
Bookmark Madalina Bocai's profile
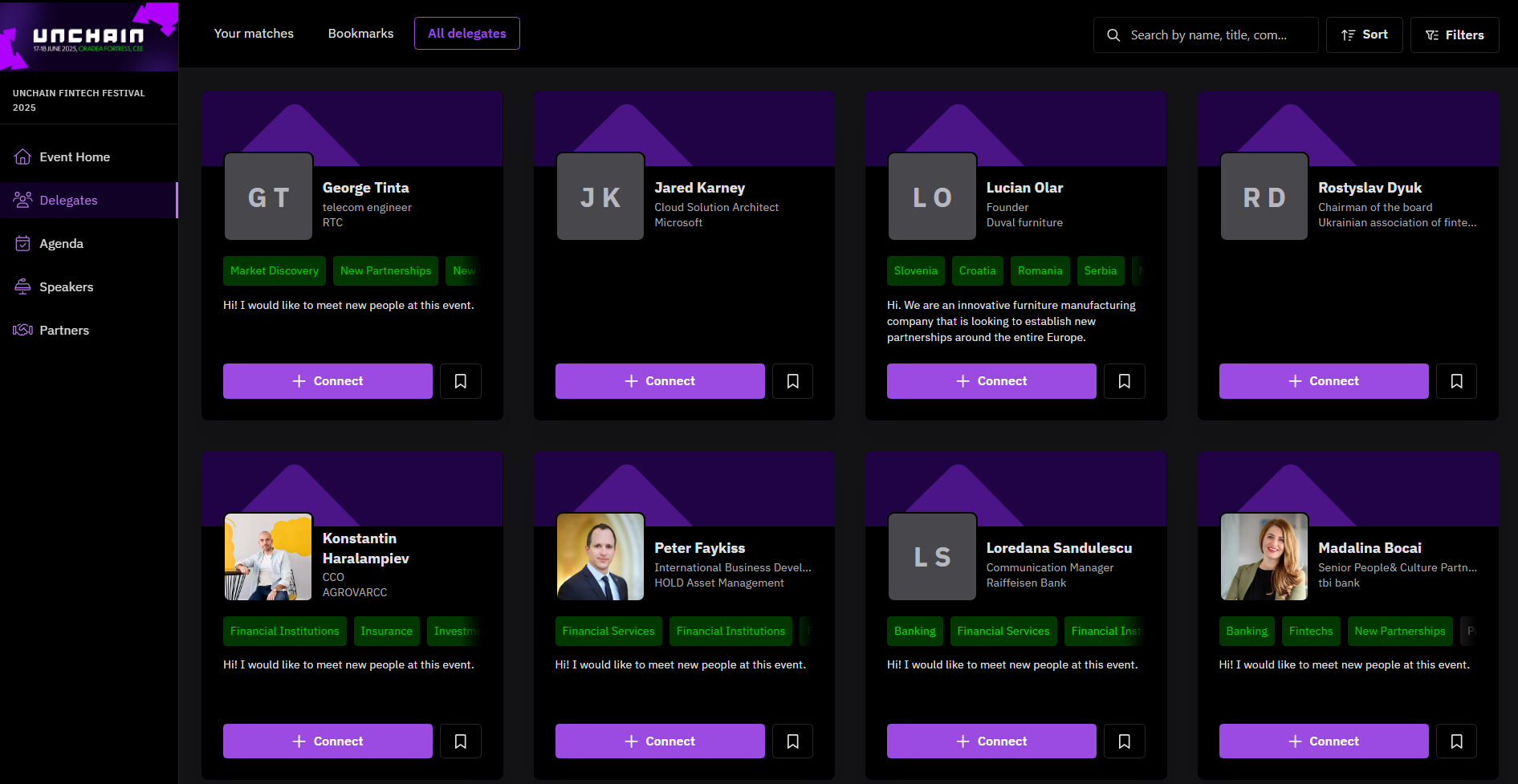tap(1457, 741)
